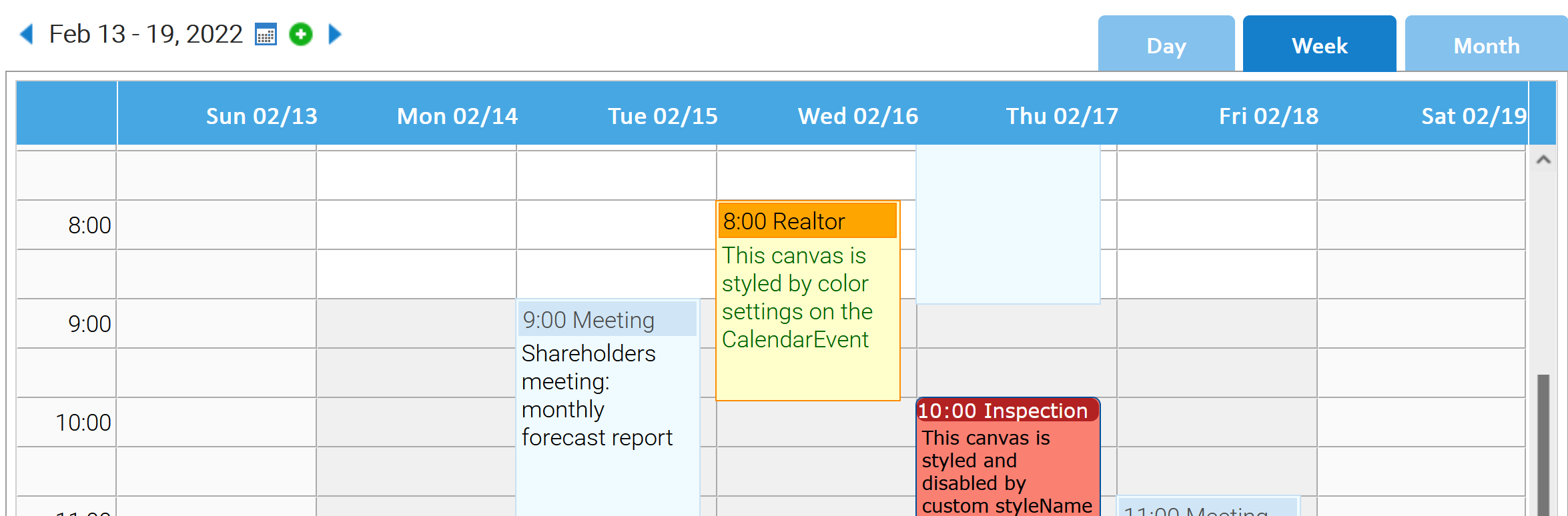Viewport: 1568px width, 516px height.
Task: Click the Fri 02/18 column header
Action: [1268, 116]
